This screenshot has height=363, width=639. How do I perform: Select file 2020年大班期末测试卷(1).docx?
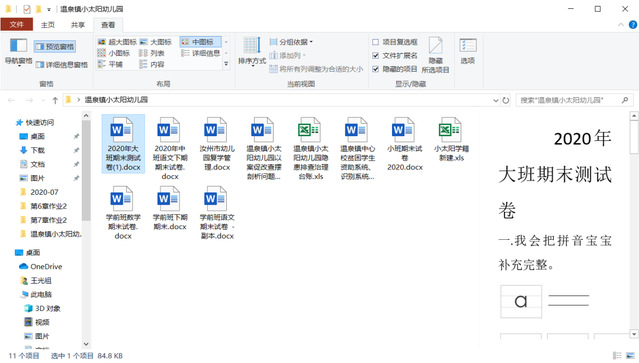123,144
